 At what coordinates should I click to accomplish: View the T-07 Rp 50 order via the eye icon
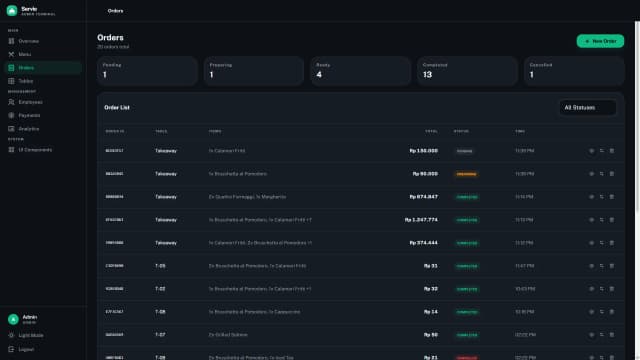click(591, 335)
